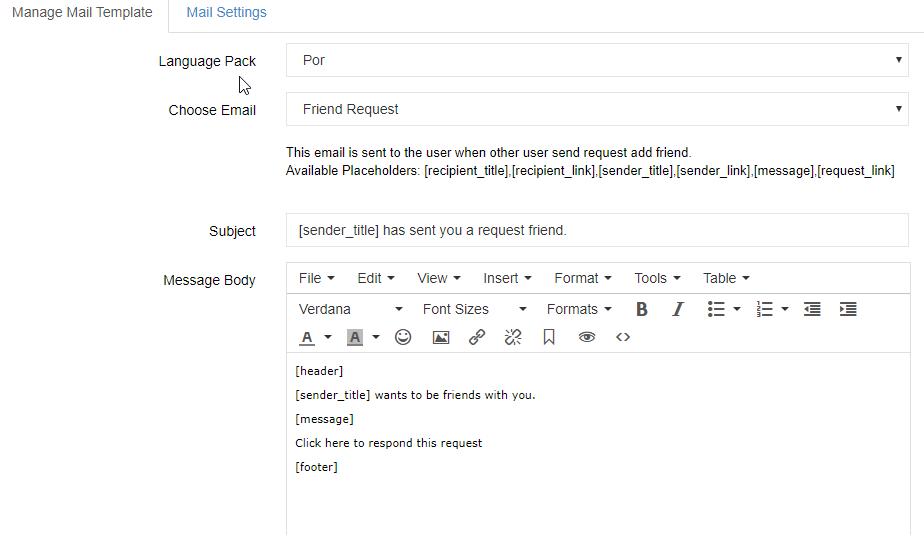Decrease indent of the paragraph
The height and width of the screenshot is (535, 924).
pyautogui.click(x=812, y=309)
